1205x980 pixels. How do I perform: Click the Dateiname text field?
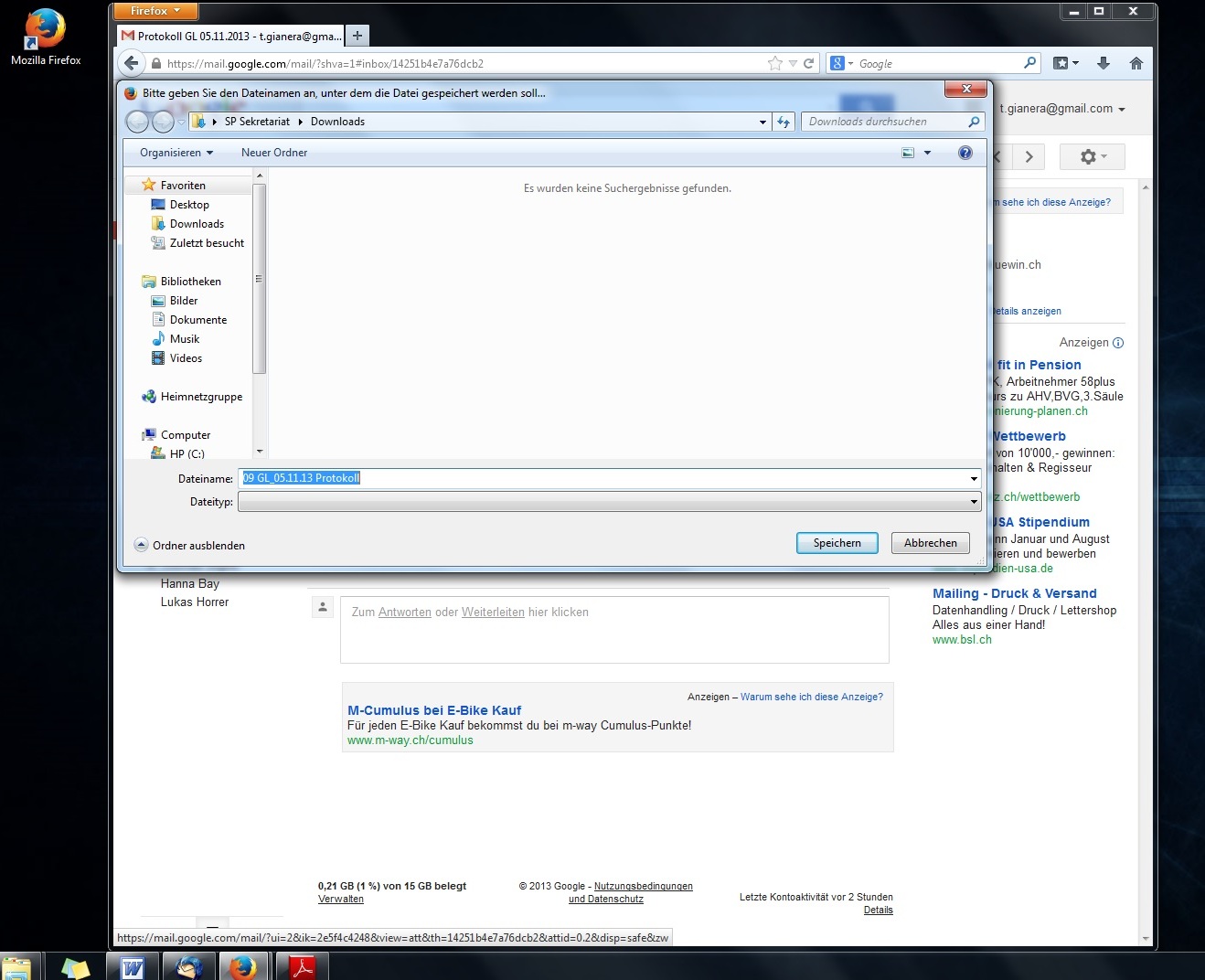[x=602, y=478]
